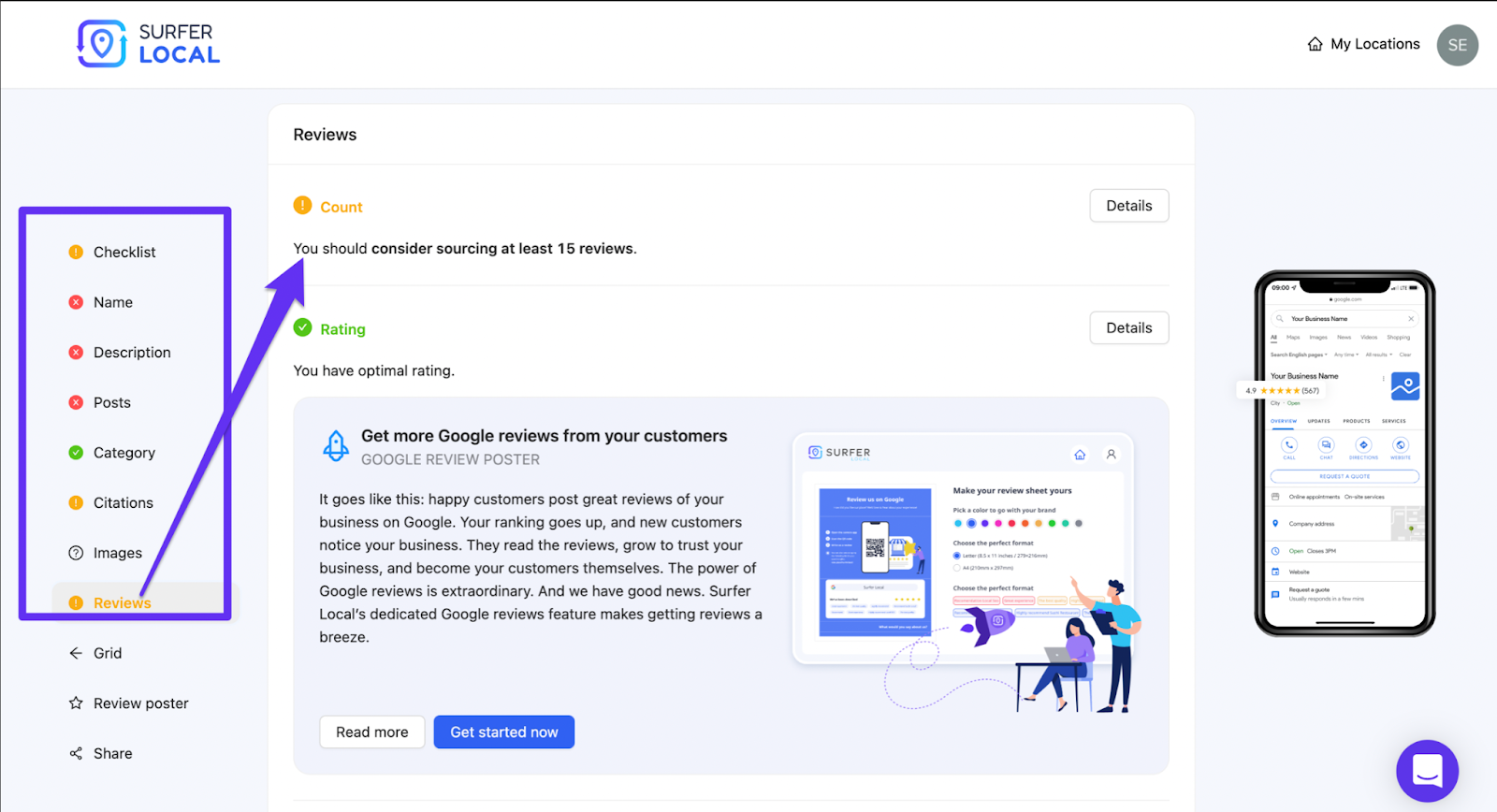Click Share in the sidebar
The height and width of the screenshot is (812, 1497).
(x=113, y=753)
